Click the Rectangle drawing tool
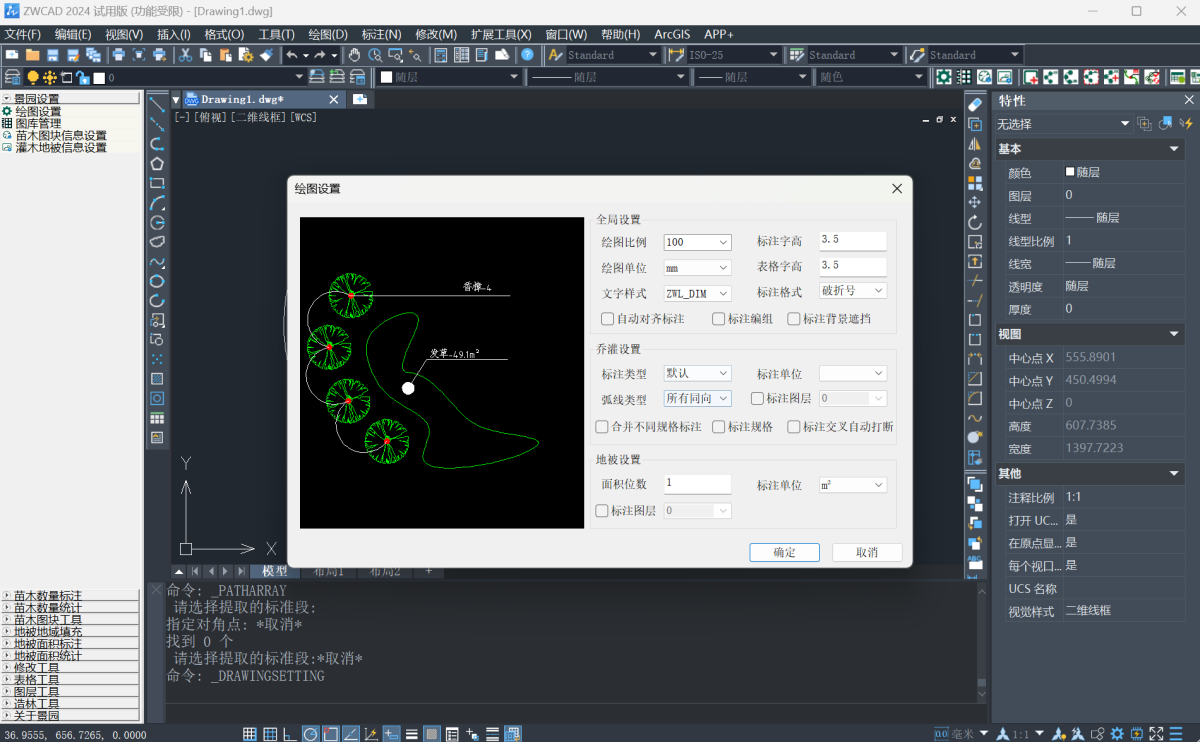The image size is (1200, 742). [x=157, y=183]
